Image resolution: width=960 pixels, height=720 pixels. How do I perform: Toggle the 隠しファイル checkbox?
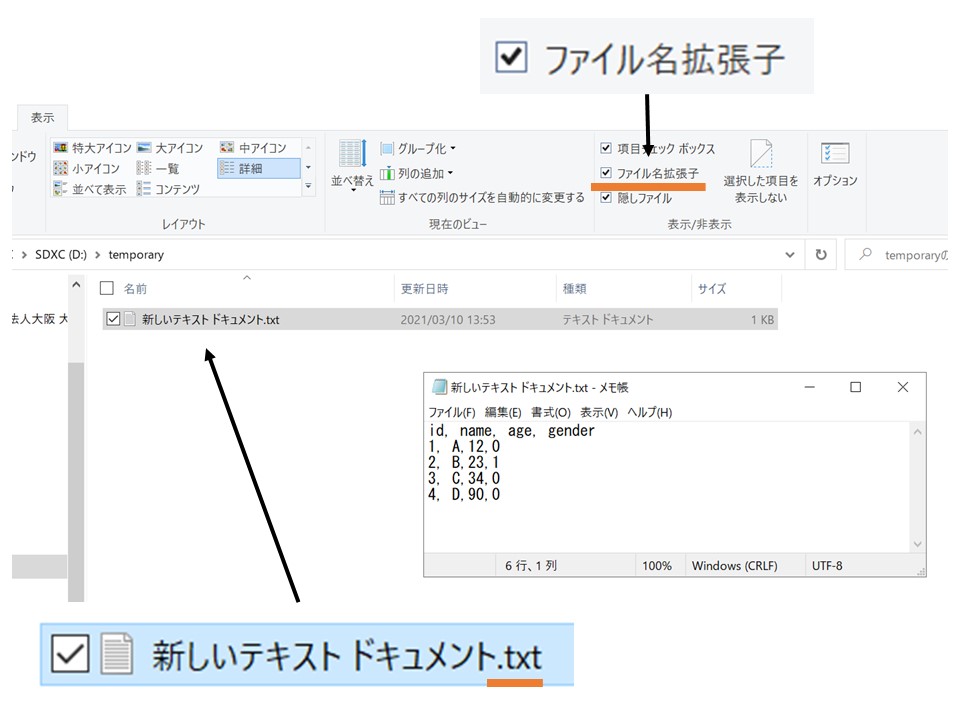pos(606,198)
